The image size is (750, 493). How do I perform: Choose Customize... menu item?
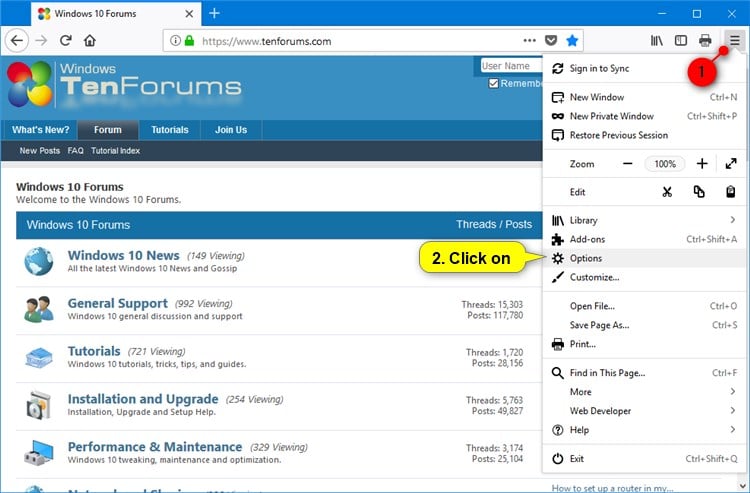point(644,277)
